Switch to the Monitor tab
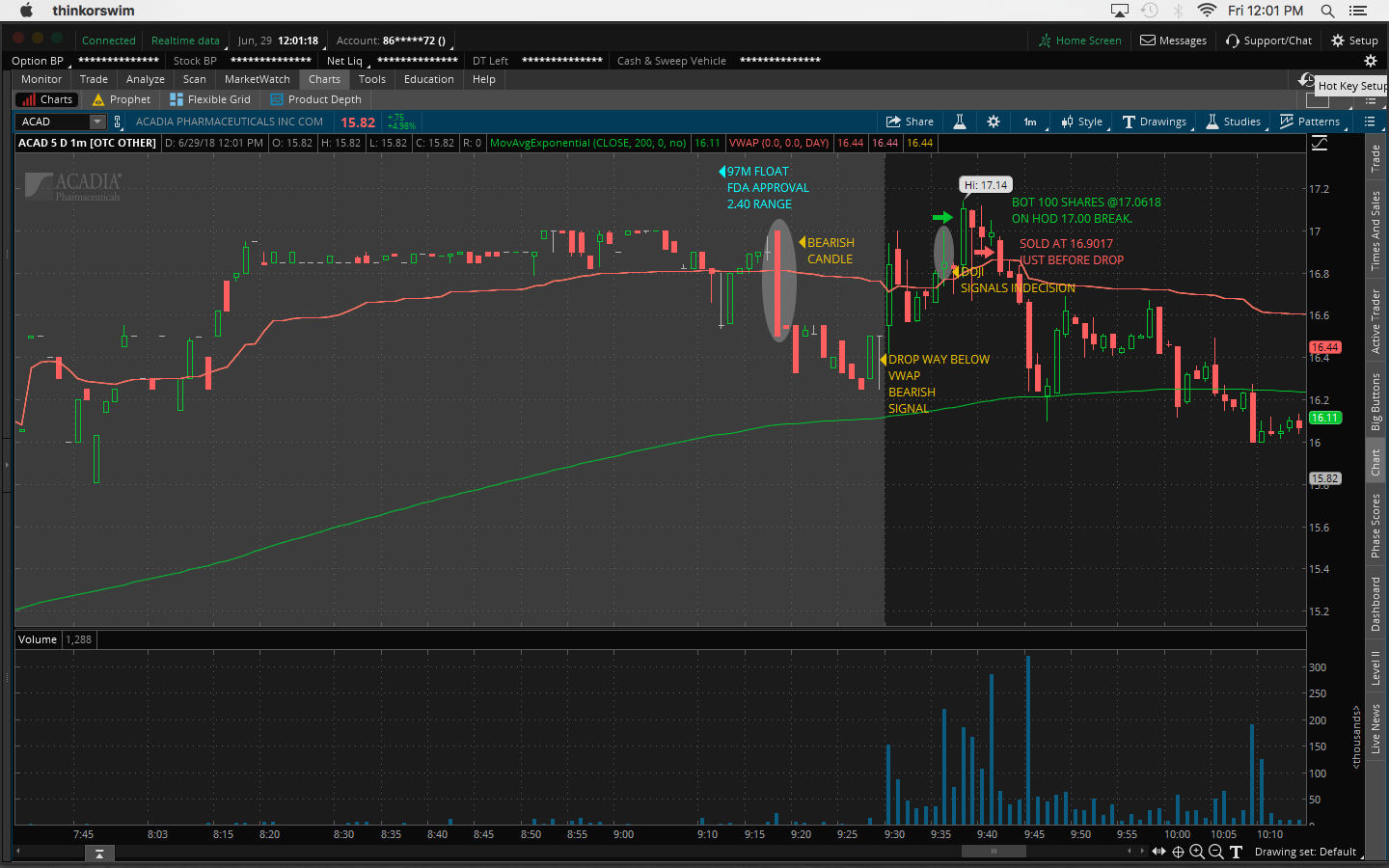Image resolution: width=1389 pixels, height=868 pixels. point(41,79)
